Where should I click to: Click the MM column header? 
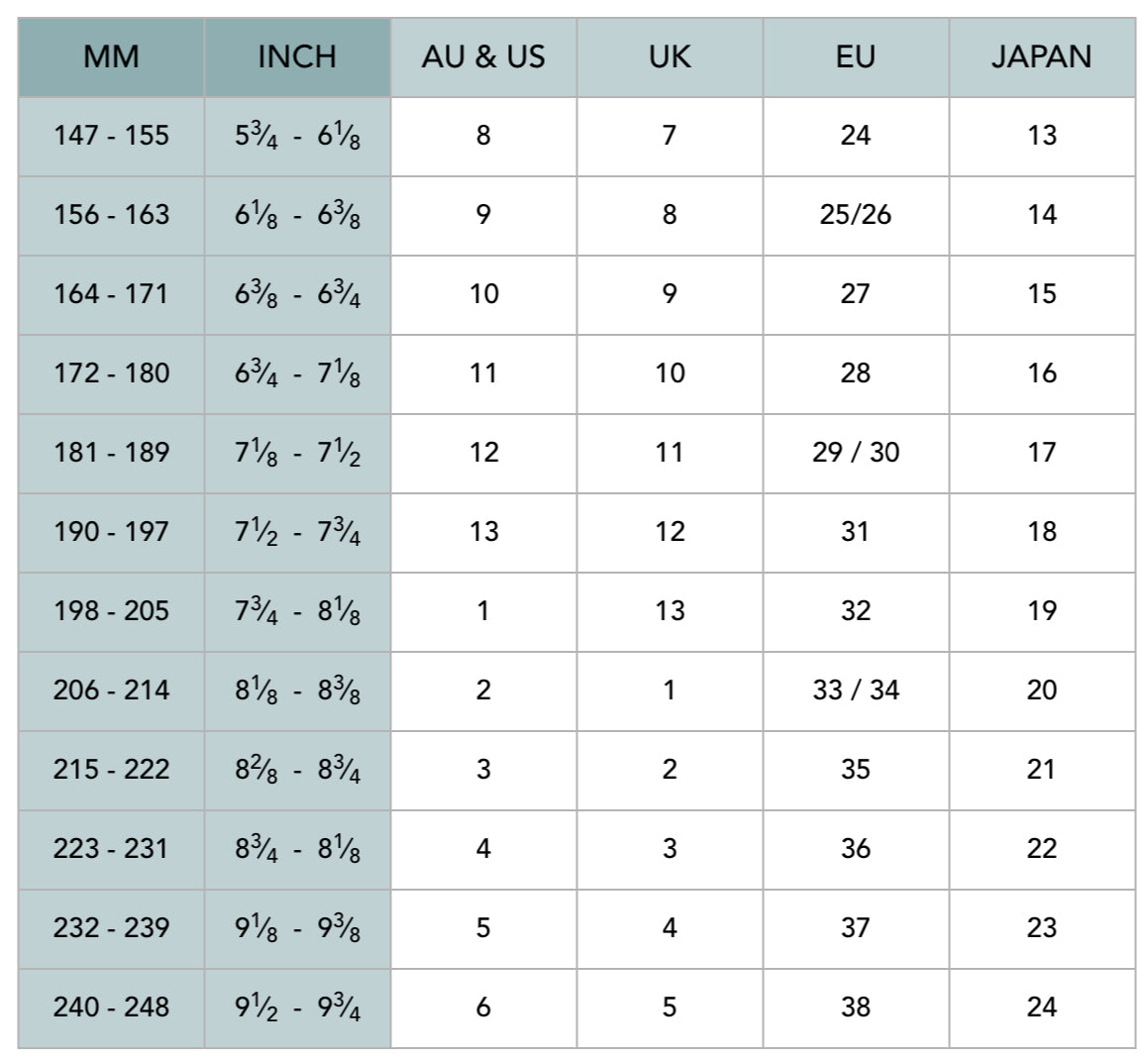point(111,56)
